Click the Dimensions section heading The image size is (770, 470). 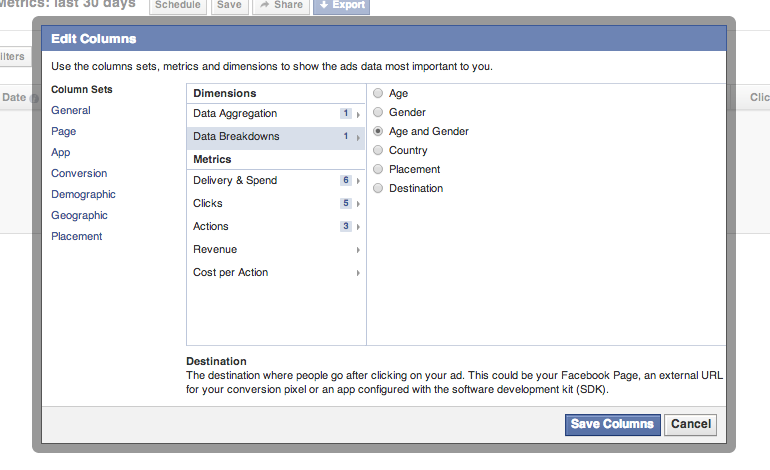coord(225,93)
